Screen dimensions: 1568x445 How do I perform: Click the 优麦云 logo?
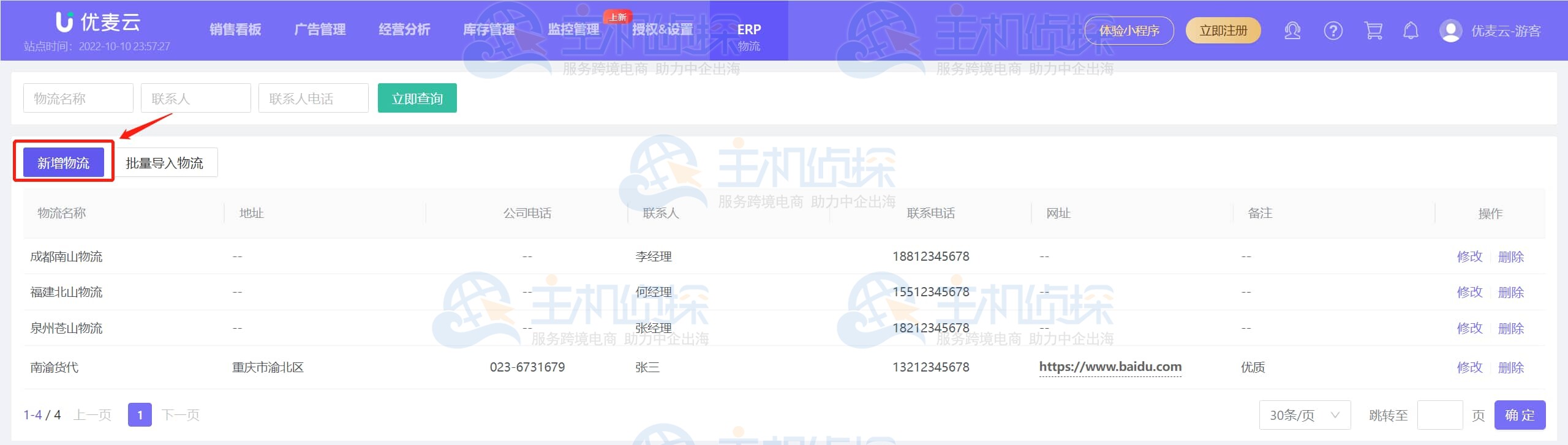click(98, 22)
